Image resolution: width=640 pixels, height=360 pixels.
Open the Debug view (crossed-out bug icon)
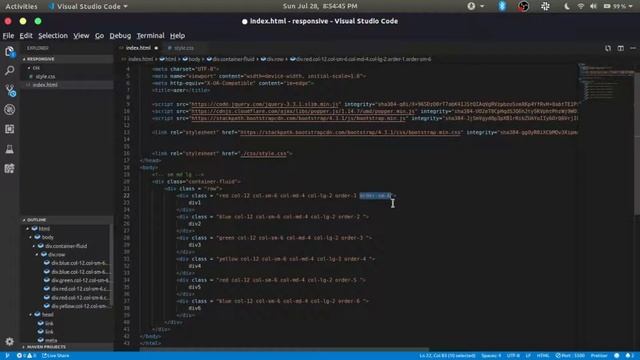[x=9, y=109]
